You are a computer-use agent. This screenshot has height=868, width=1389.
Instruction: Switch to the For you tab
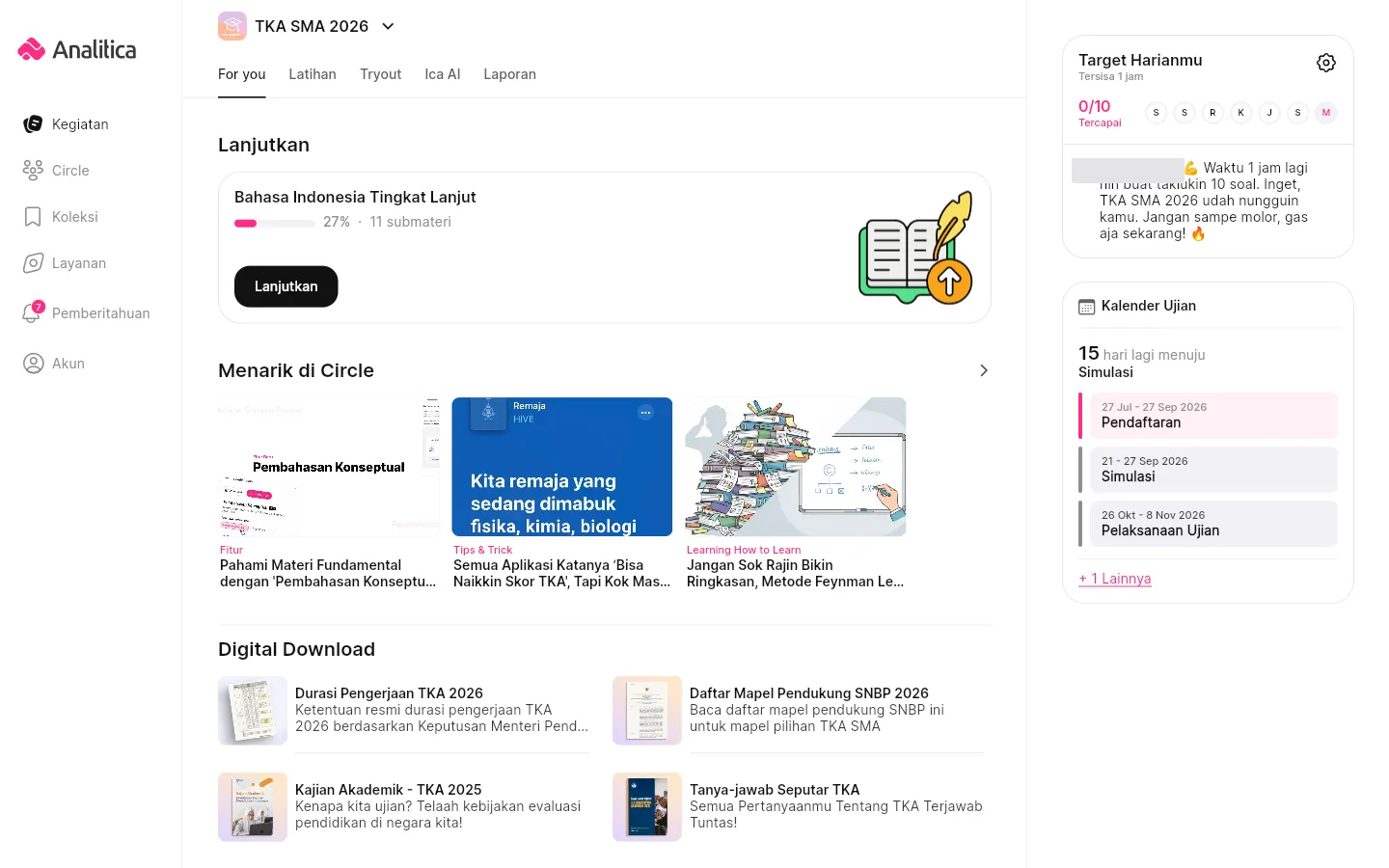241,74
